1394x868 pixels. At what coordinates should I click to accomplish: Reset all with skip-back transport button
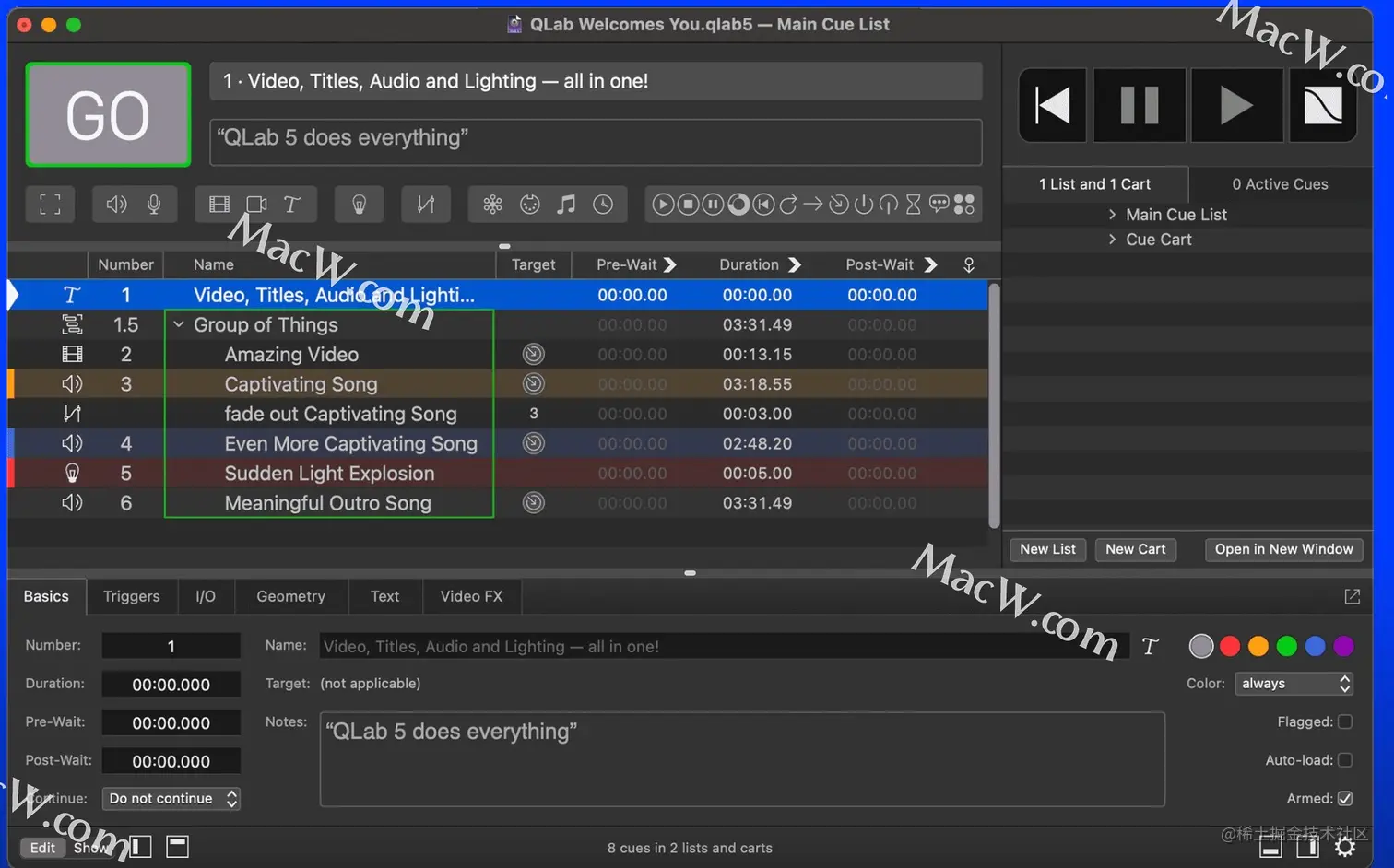pos(1053,105)
